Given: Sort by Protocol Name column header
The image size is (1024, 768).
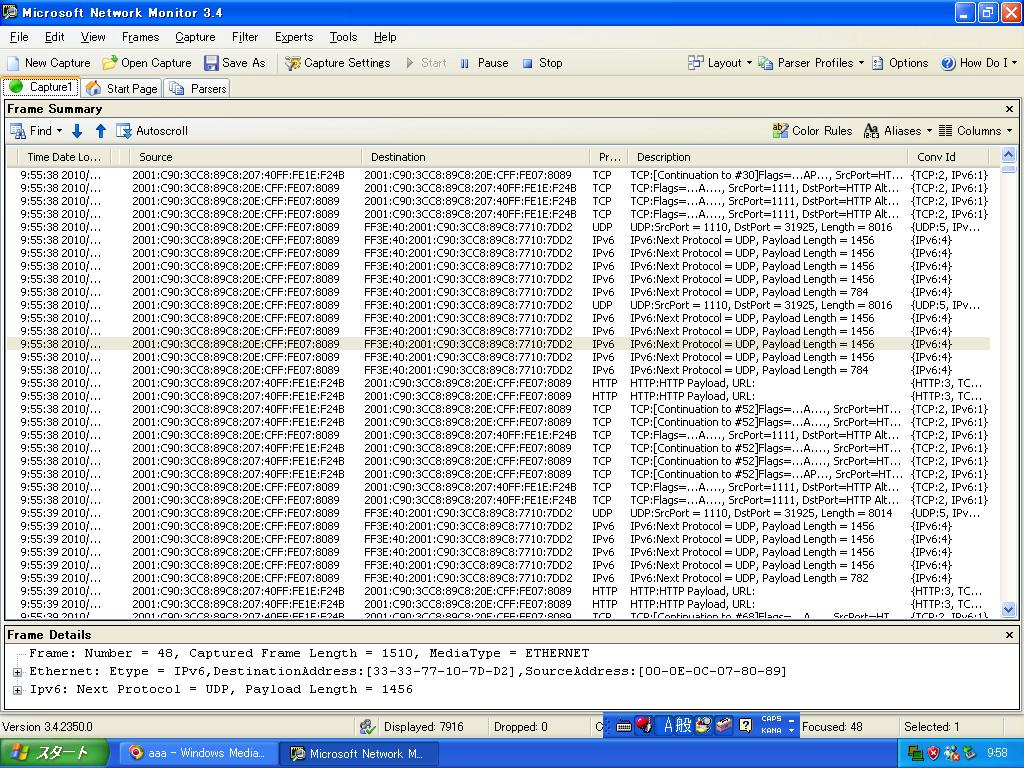Looking at the screenshot, I should 609,157.
